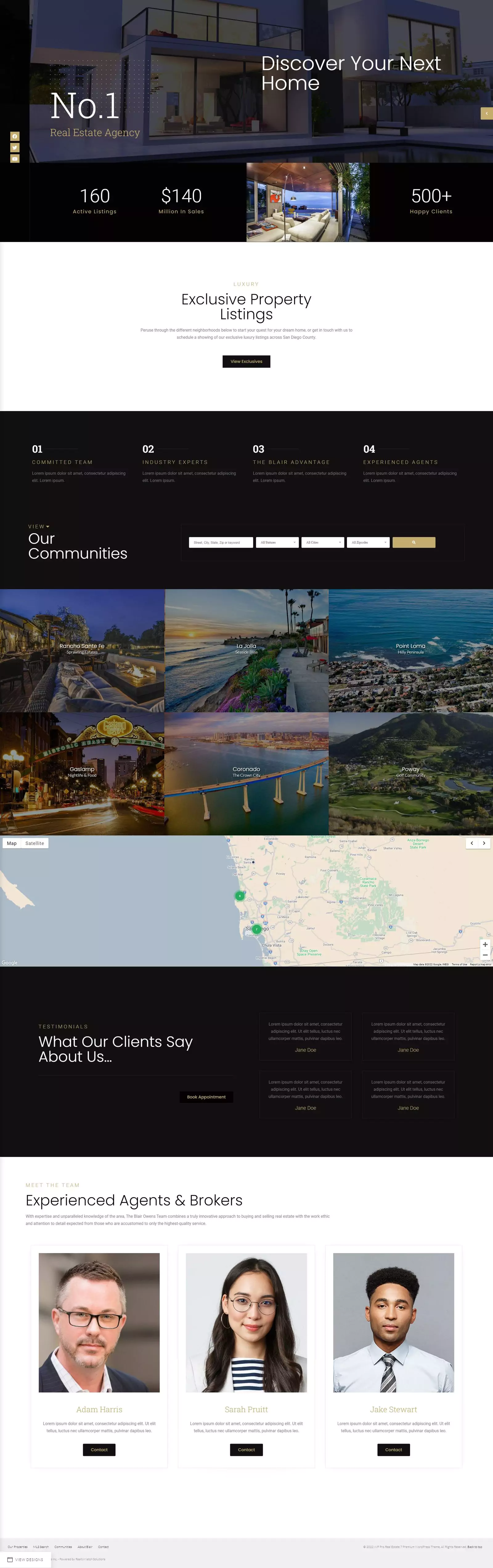Click the Adam Harris name heading
Image resolution: width=493 pixels, height=1568 pixels.
tap(99, 1409)
